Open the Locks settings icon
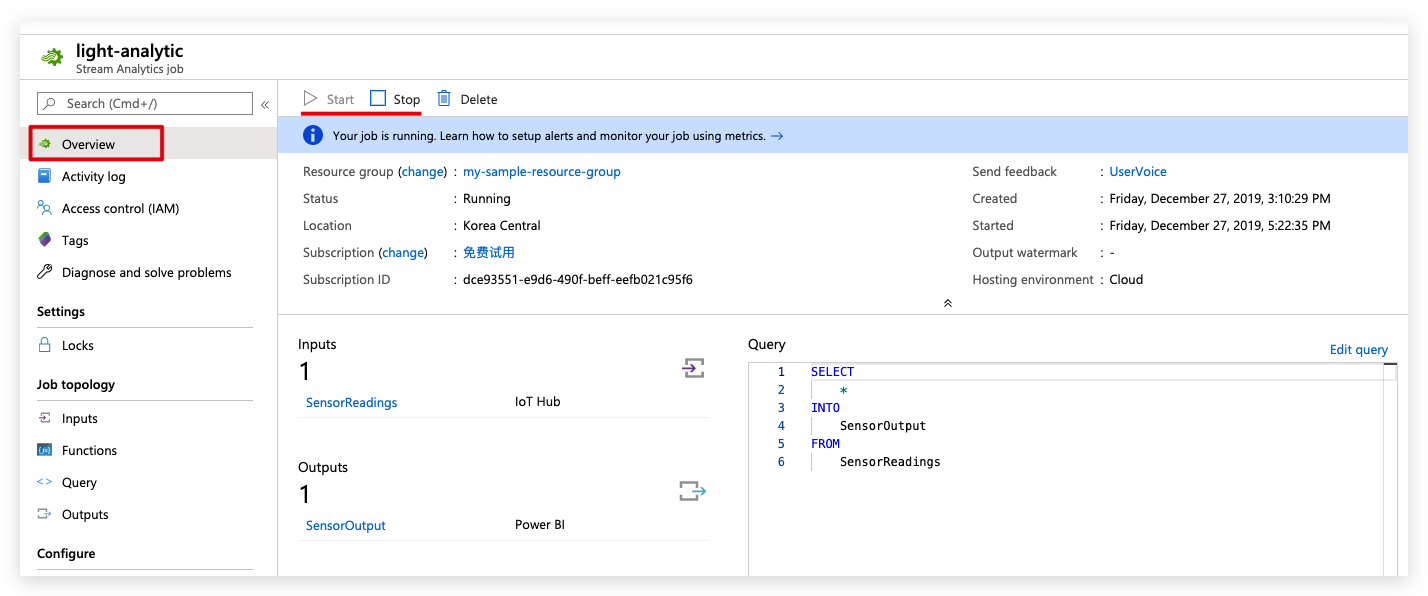 click(44, 345)
